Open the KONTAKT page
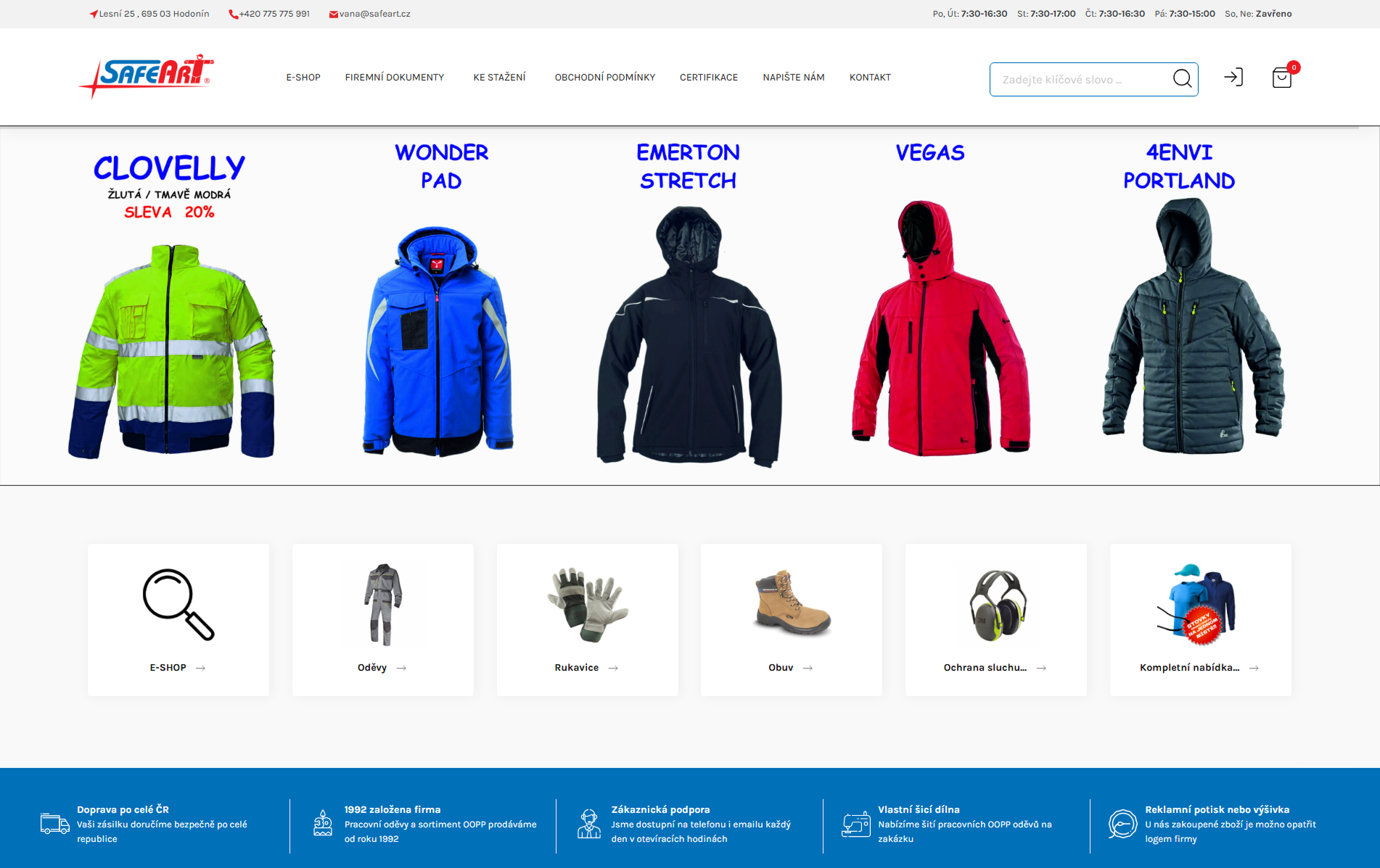The width and height of the screenshot is (1380, 868). (870, 78)
